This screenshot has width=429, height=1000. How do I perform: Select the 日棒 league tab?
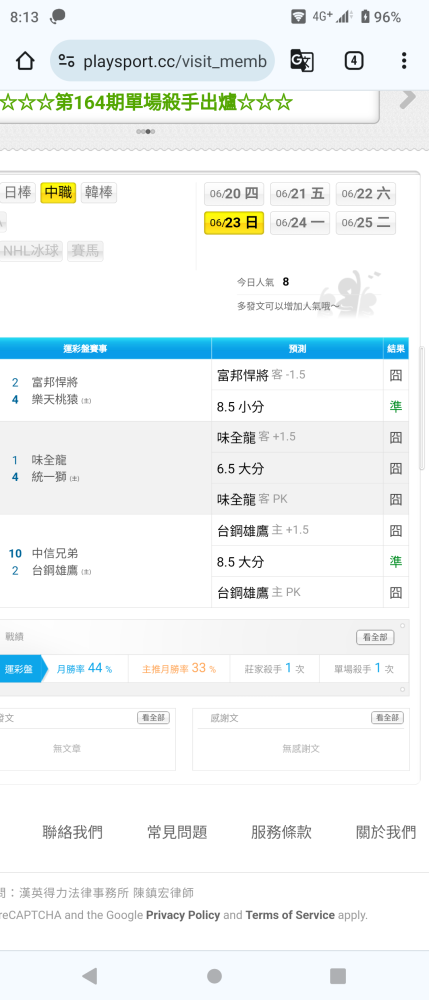(18, 193)
